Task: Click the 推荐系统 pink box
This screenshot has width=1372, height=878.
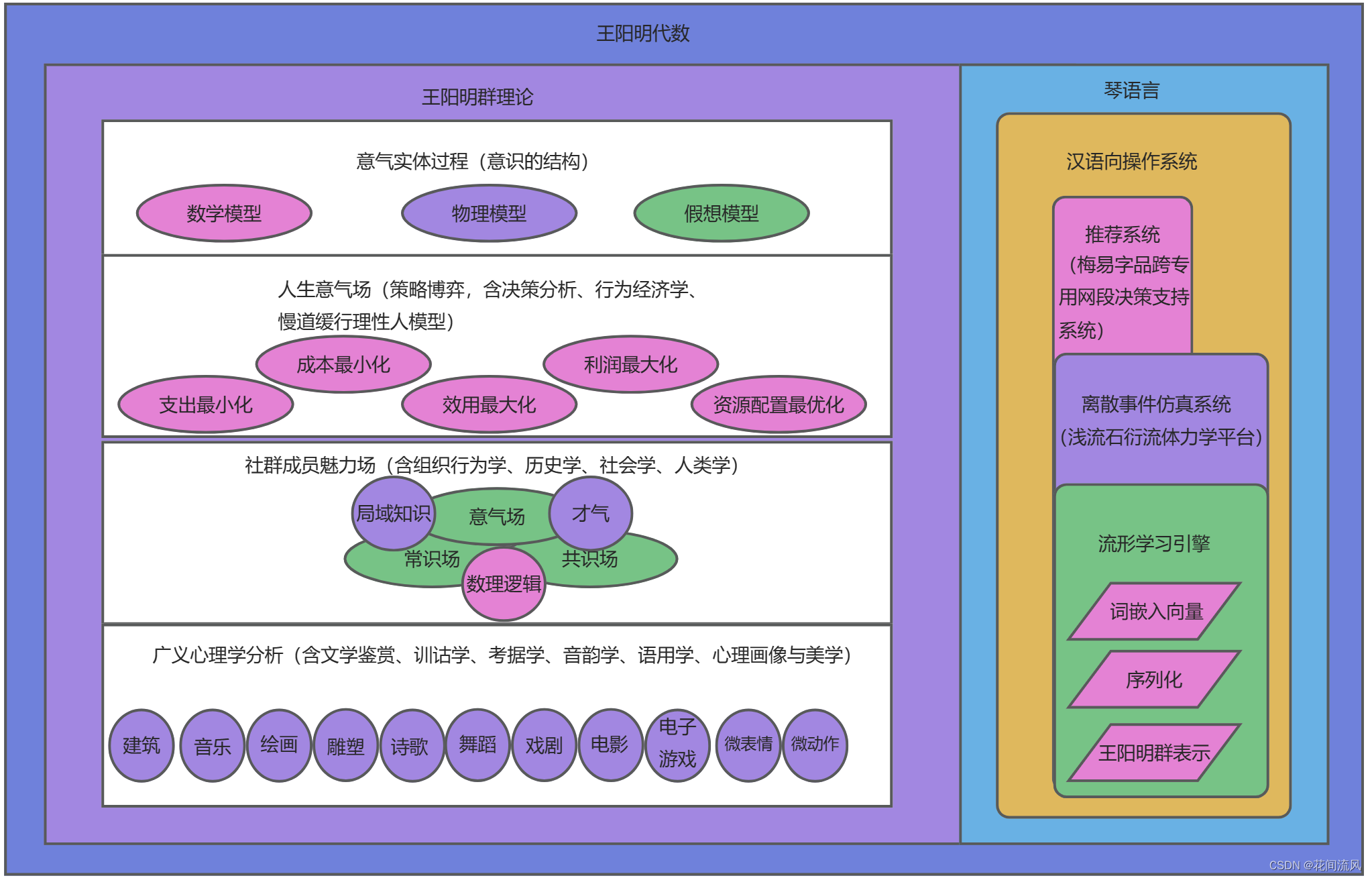Action: click(x=1123, y=276)
